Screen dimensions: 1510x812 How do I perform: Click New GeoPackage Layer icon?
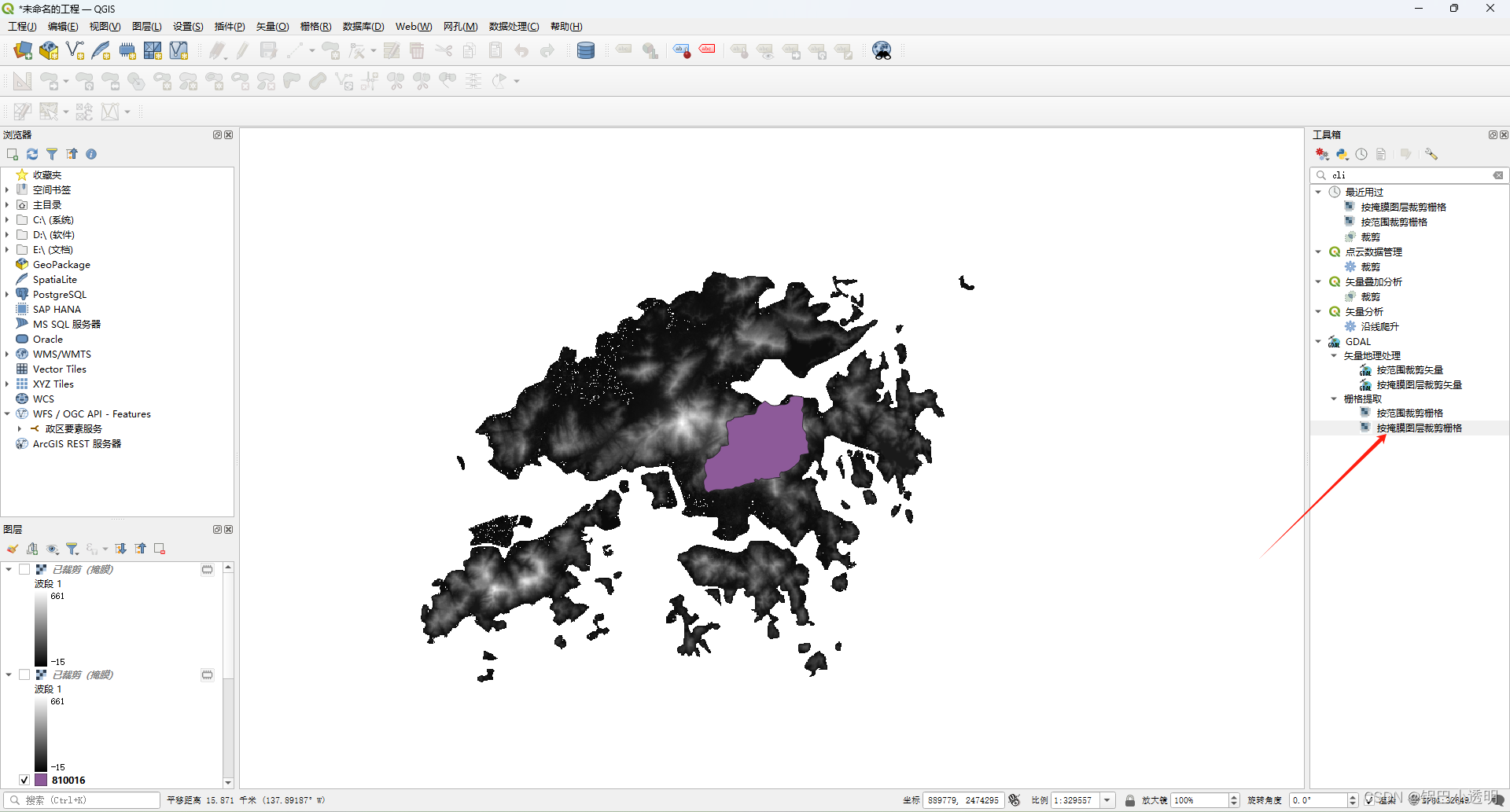tap(49, 51)
